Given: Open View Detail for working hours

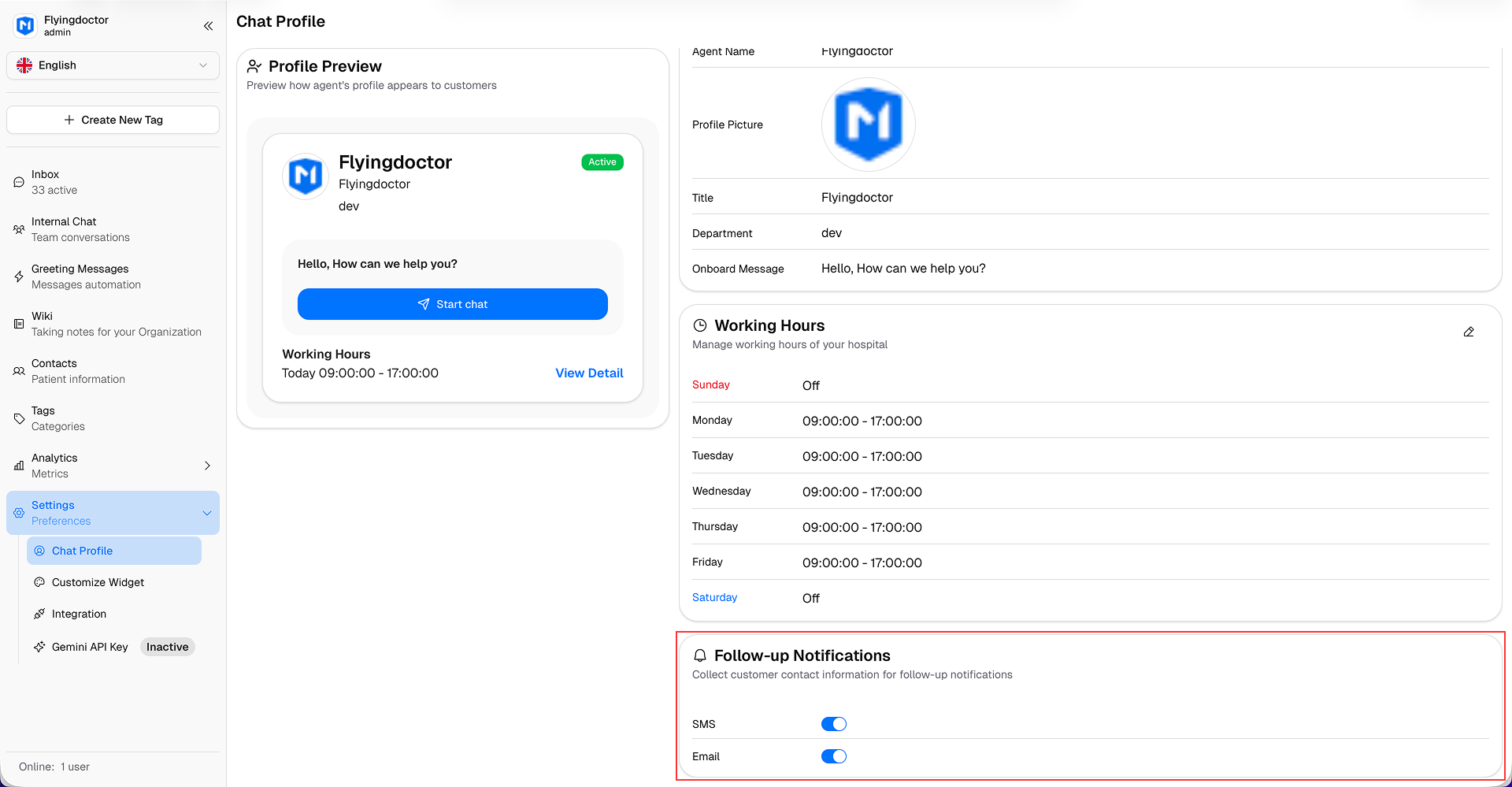Looking at the screenshot, I should click(x=589, y=373).
